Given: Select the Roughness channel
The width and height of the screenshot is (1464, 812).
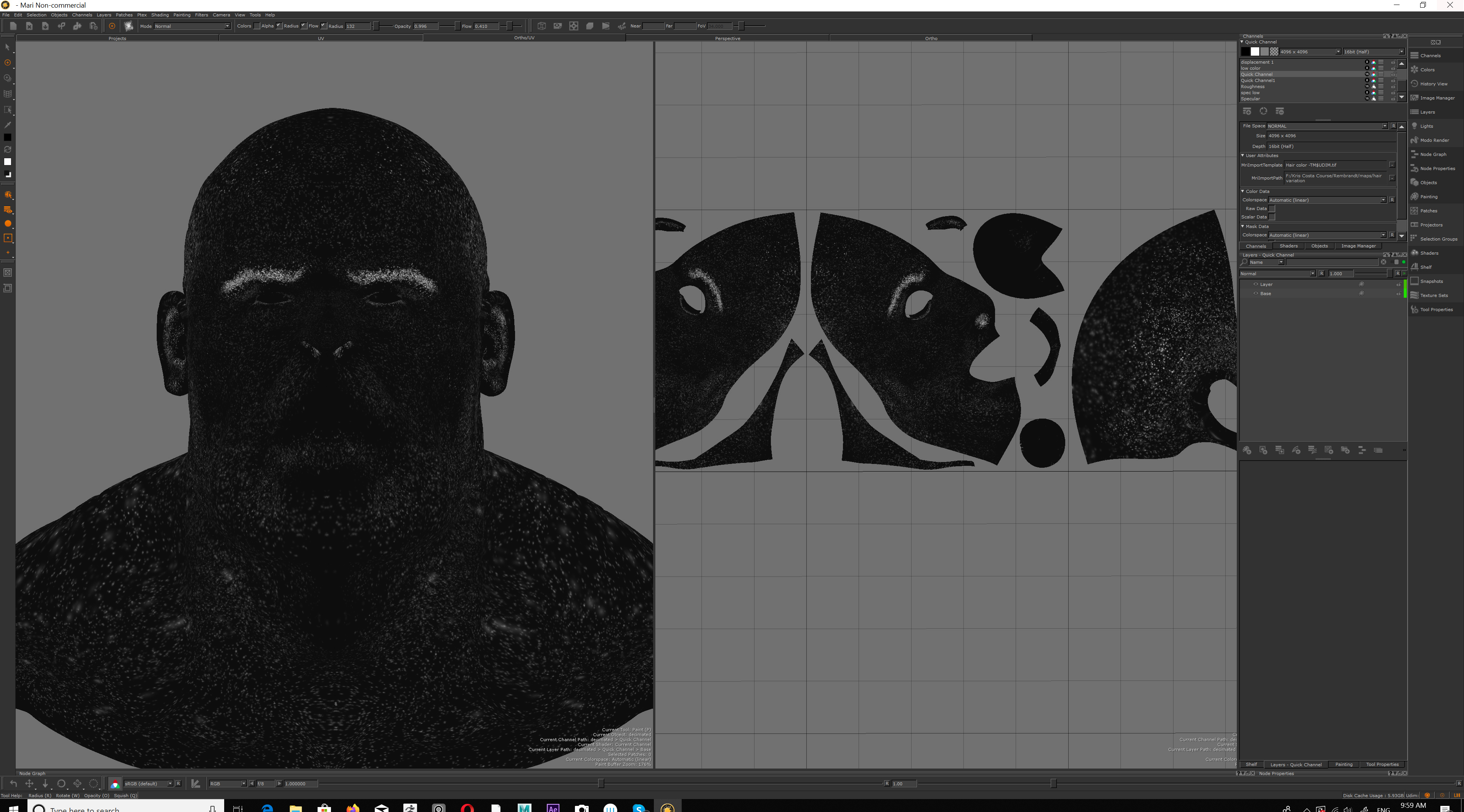Looking at the screenshot, I should point(1252,87).
